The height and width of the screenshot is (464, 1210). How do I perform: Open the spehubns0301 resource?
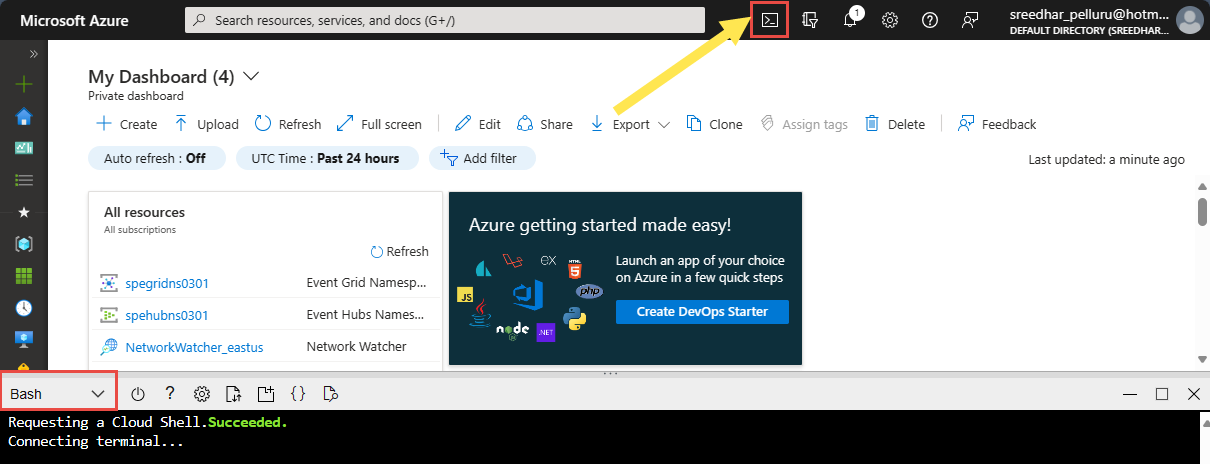click(167, 315)
